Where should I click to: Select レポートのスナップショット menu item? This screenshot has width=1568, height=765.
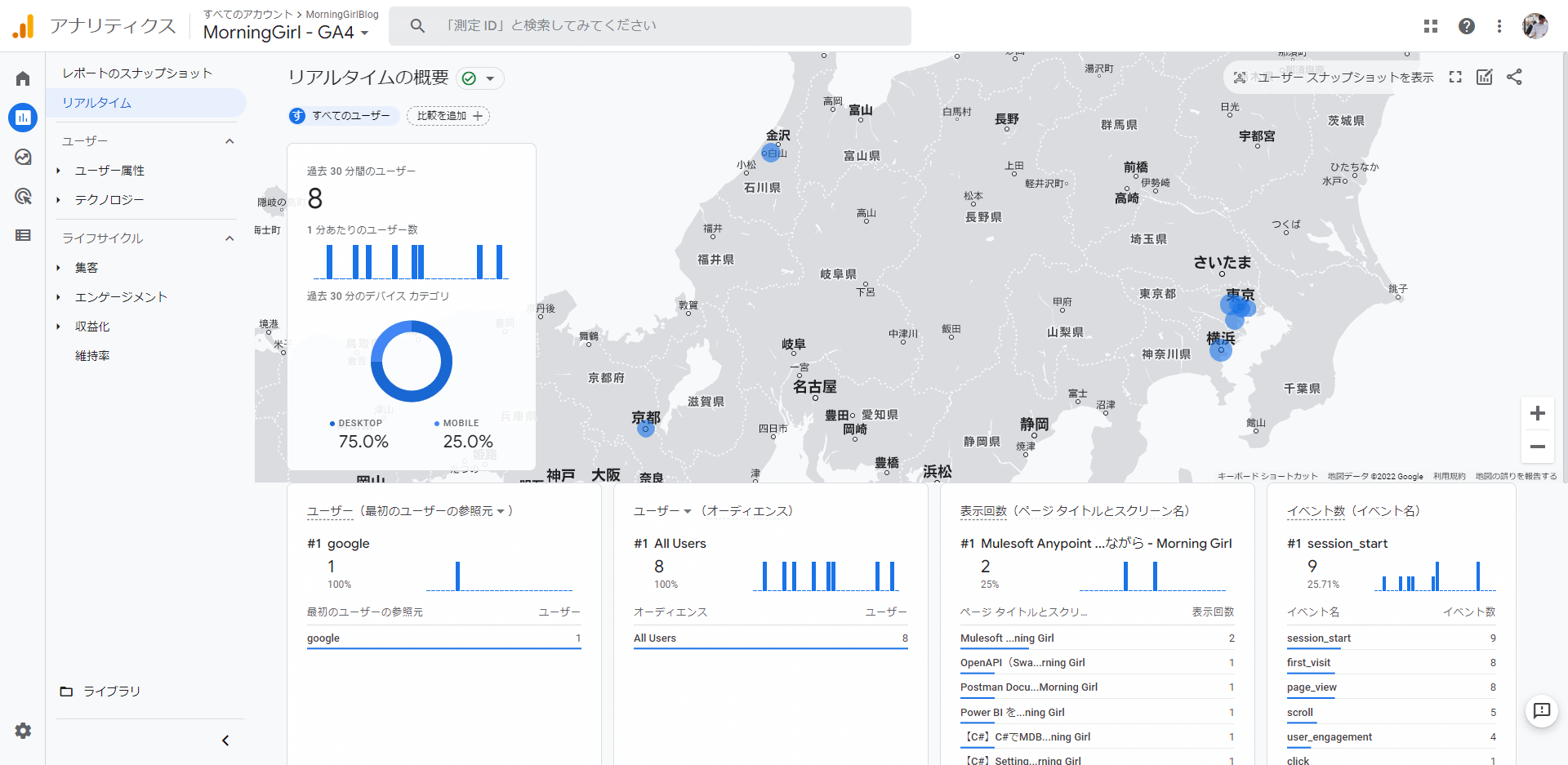click(137, 73)
